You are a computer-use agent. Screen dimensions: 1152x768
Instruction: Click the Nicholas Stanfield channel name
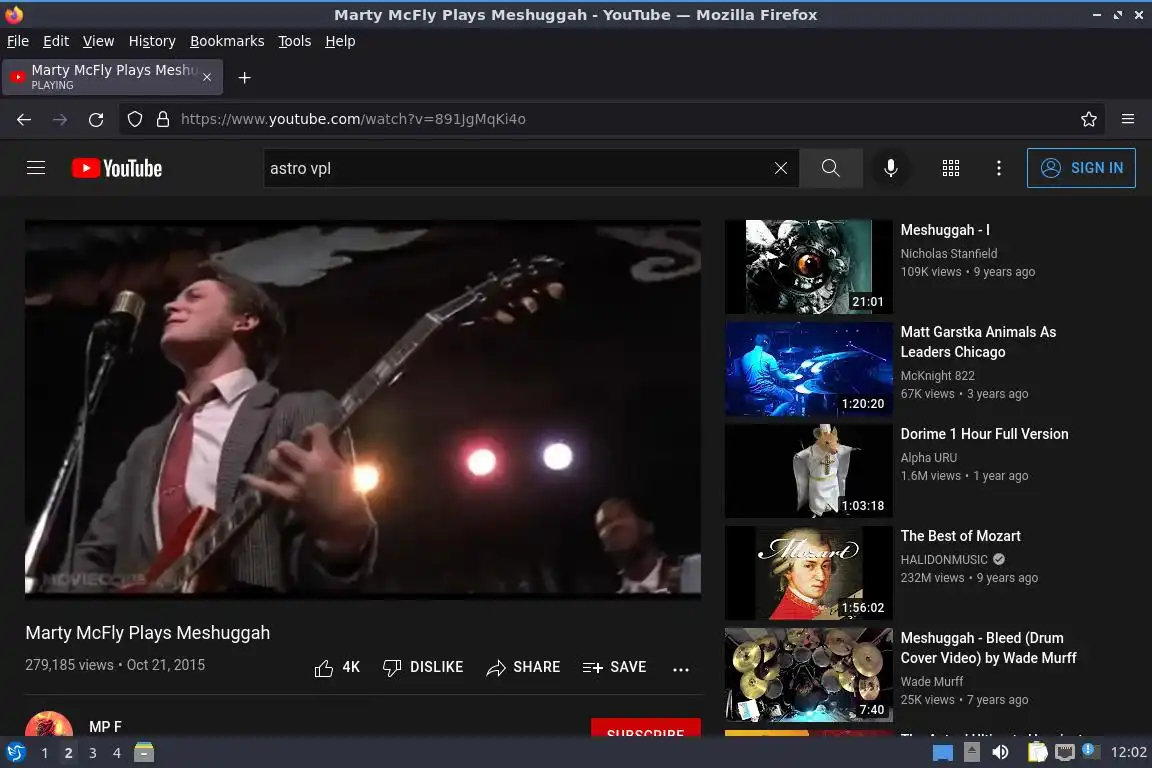949,254
